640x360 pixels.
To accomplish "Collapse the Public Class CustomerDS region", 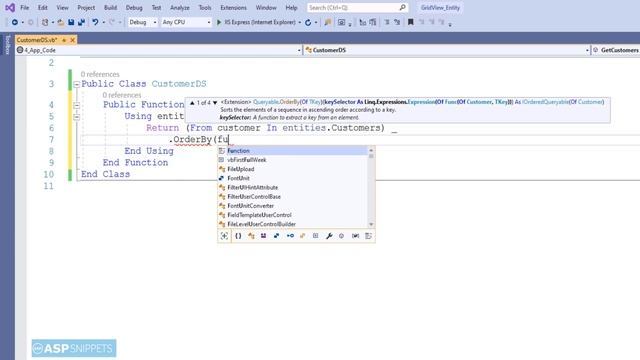I will point(76,84).
